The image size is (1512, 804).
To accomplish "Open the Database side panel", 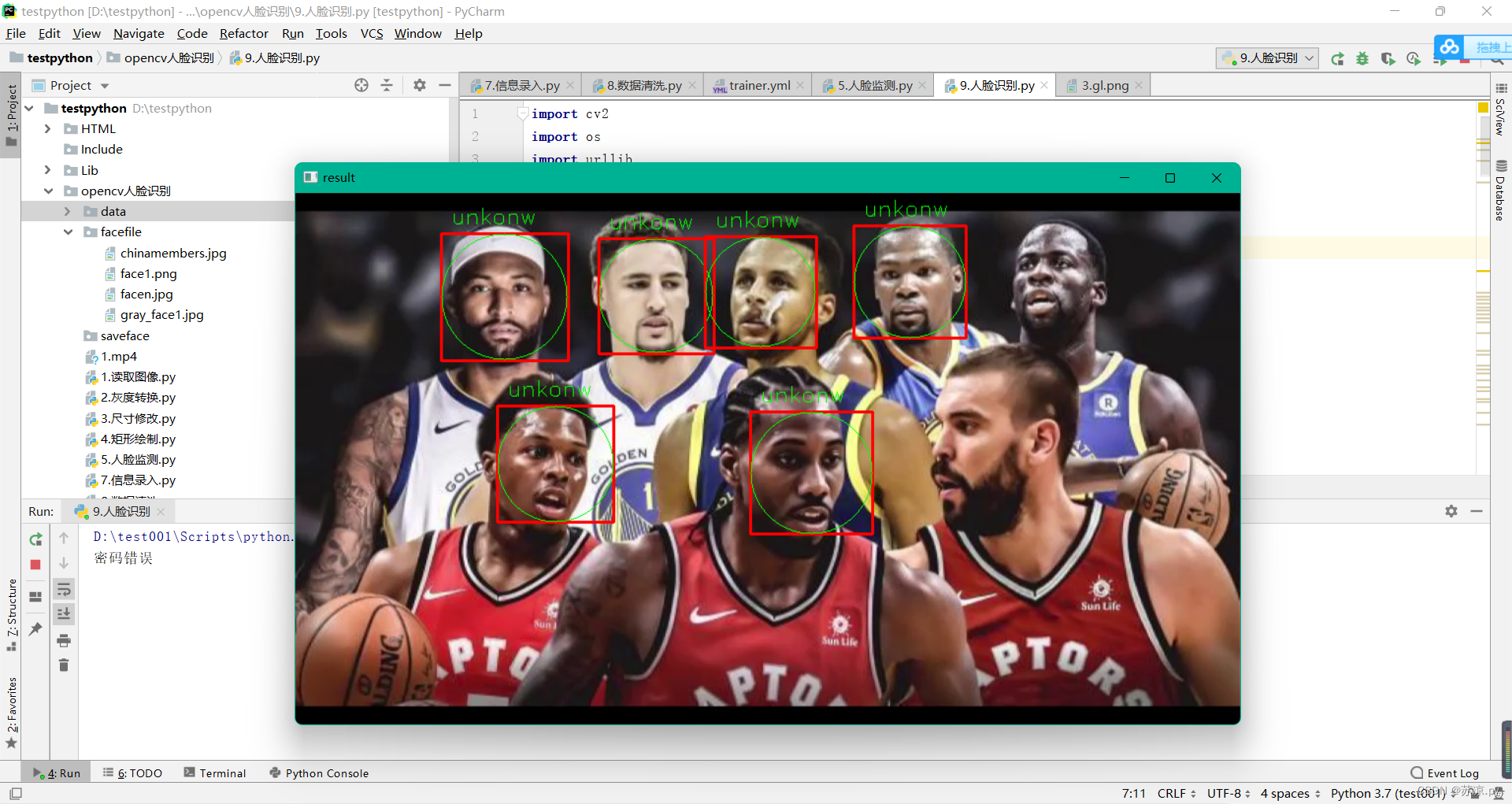I will click(x=1501, y=190).
